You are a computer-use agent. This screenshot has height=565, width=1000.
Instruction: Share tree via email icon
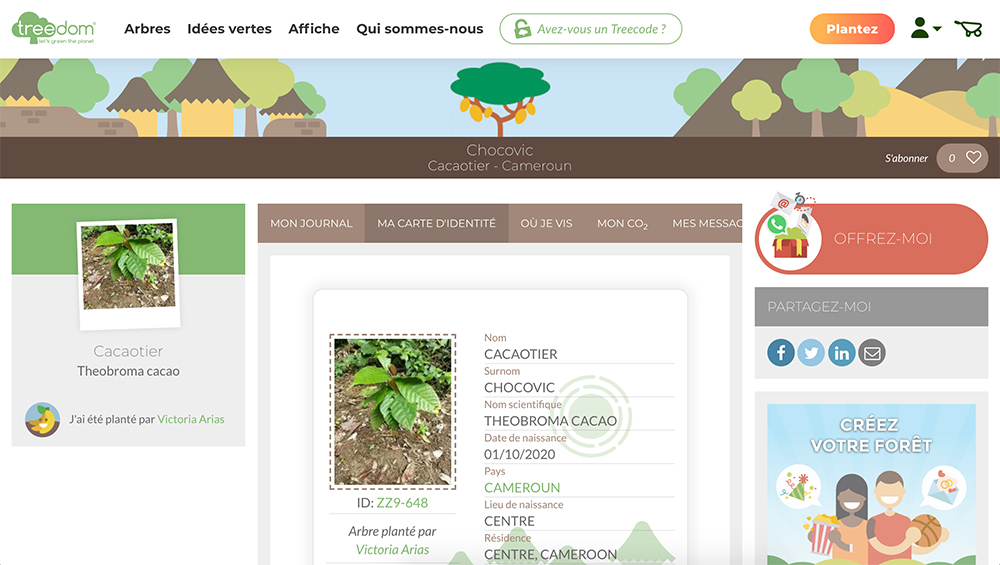[872, 352]
